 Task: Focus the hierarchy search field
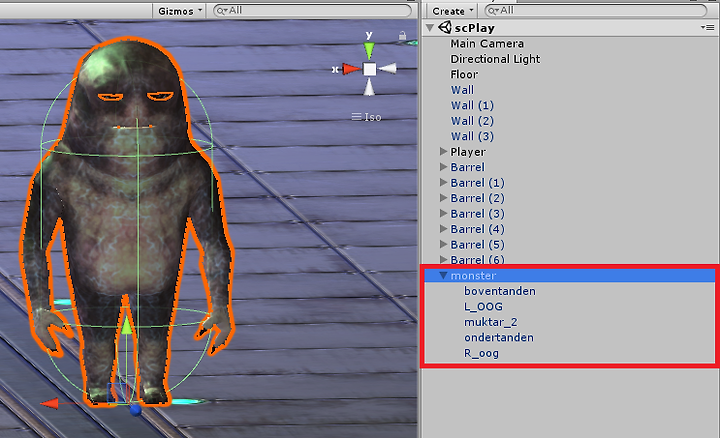click(x=596, y=11)
